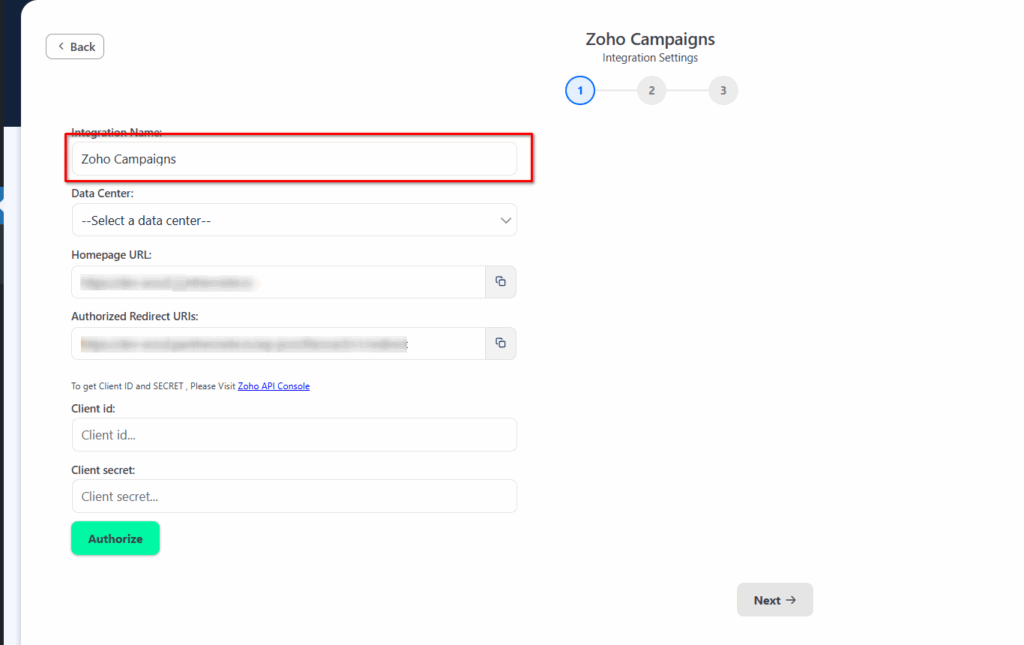Click the Client id label
This screenshot has width=1024, height=645.
[x=93, y=409]
